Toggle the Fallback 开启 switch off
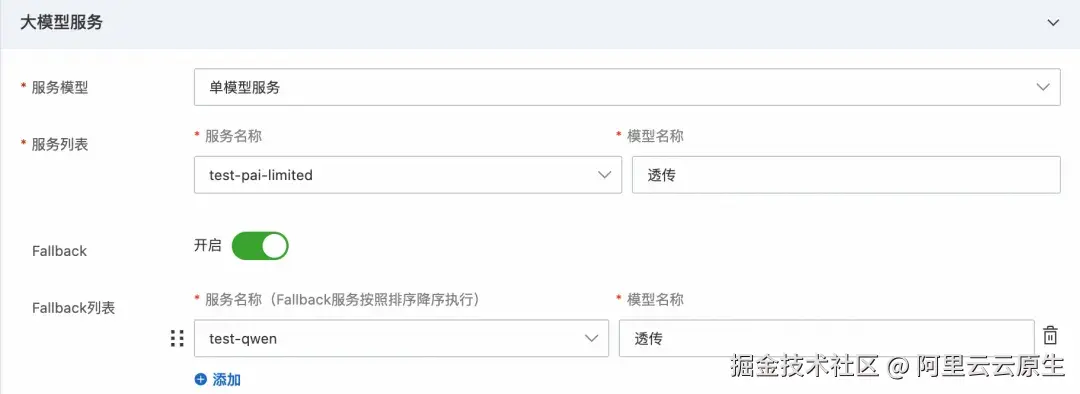The width and height of the screenshot is (1080, 394). (x=260, y=246)
